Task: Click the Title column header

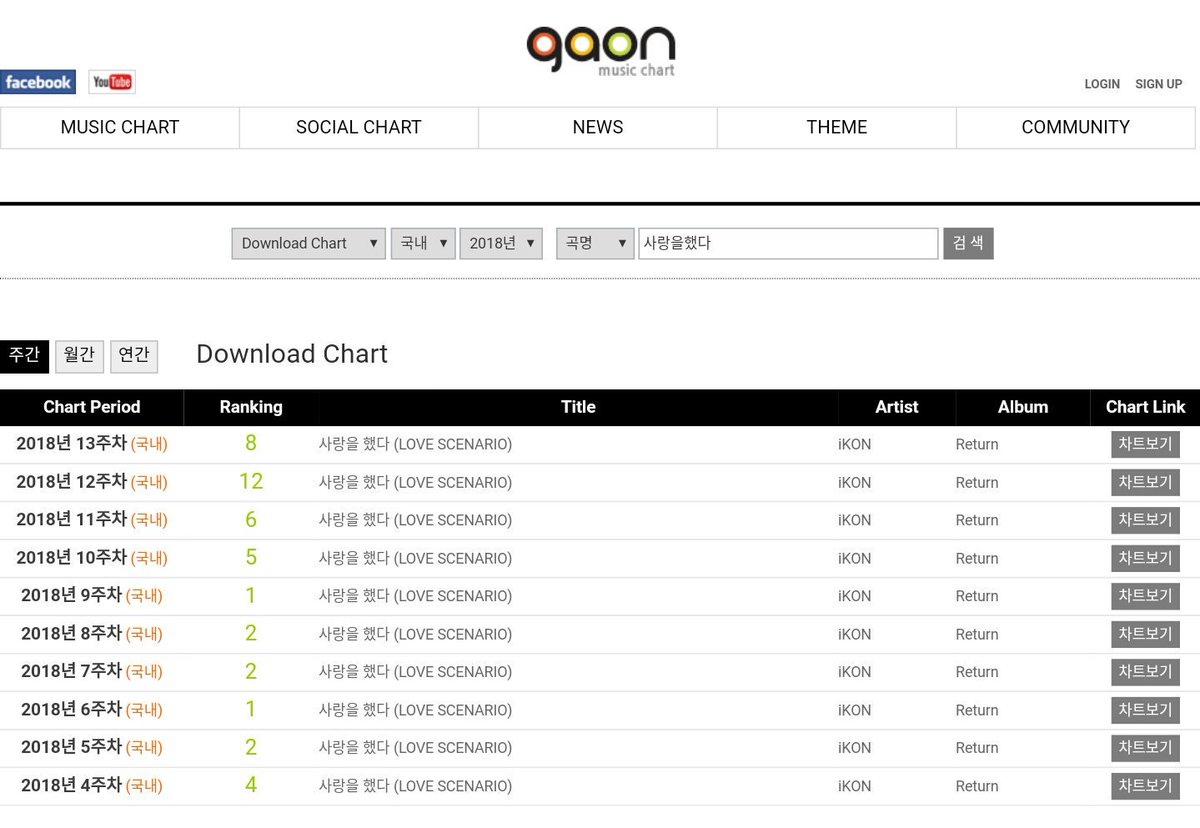Action: coord(578,407)
